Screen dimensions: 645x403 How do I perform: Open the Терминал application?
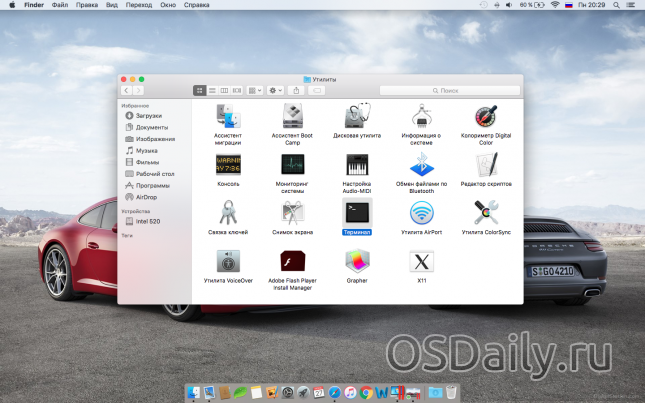357,212
